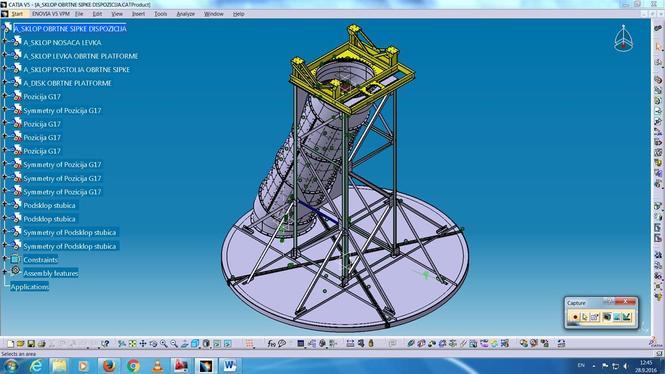This screenshot has width=665, height=374.
Task: Click the comment bubble icon beside Formula
Action: click(282, 343)
